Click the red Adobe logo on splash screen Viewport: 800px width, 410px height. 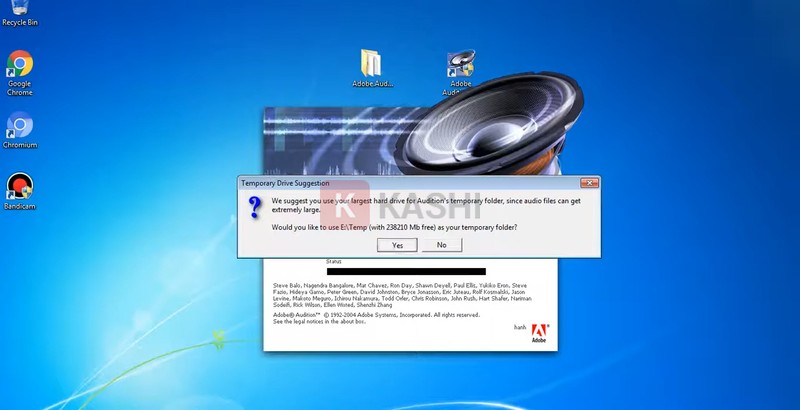(537, 333)
